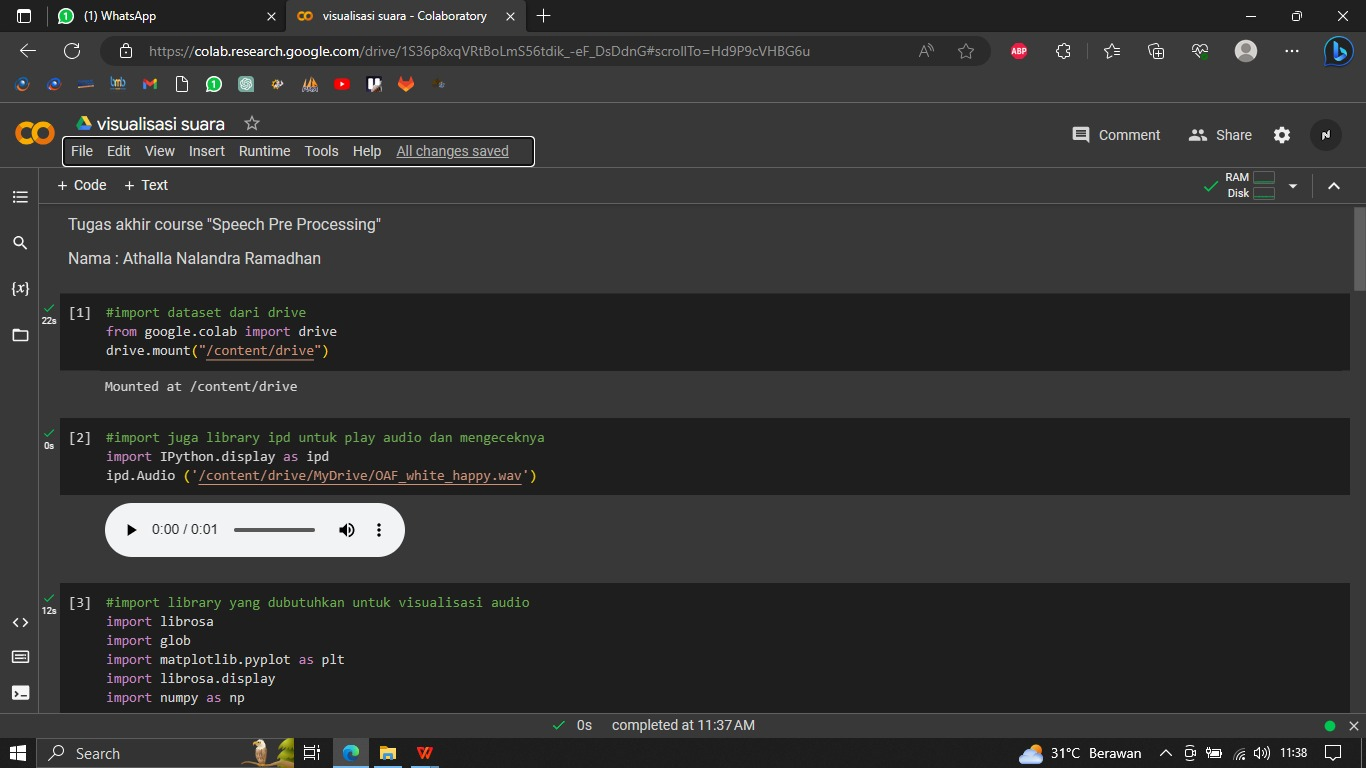Screen dimensions: 1366x768
Task: Open the Windows Start menu
Action: 18,753
